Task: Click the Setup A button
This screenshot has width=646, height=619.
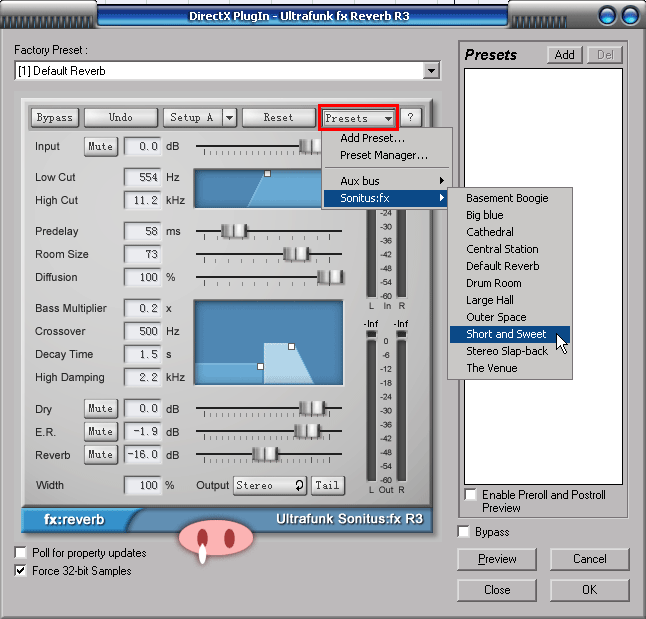Action: point(192,118)
